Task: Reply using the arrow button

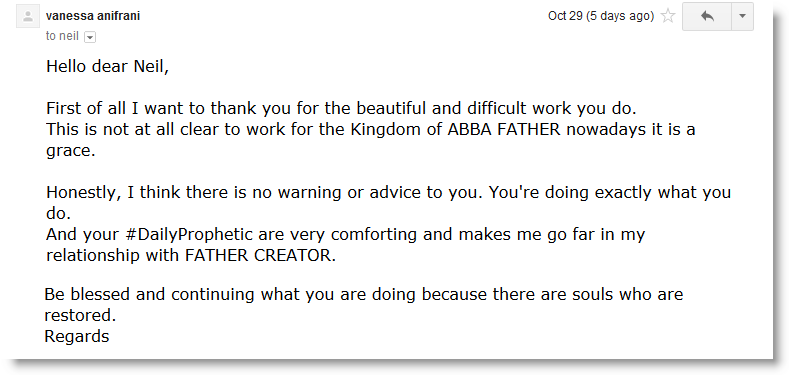Action: [707, 16]
